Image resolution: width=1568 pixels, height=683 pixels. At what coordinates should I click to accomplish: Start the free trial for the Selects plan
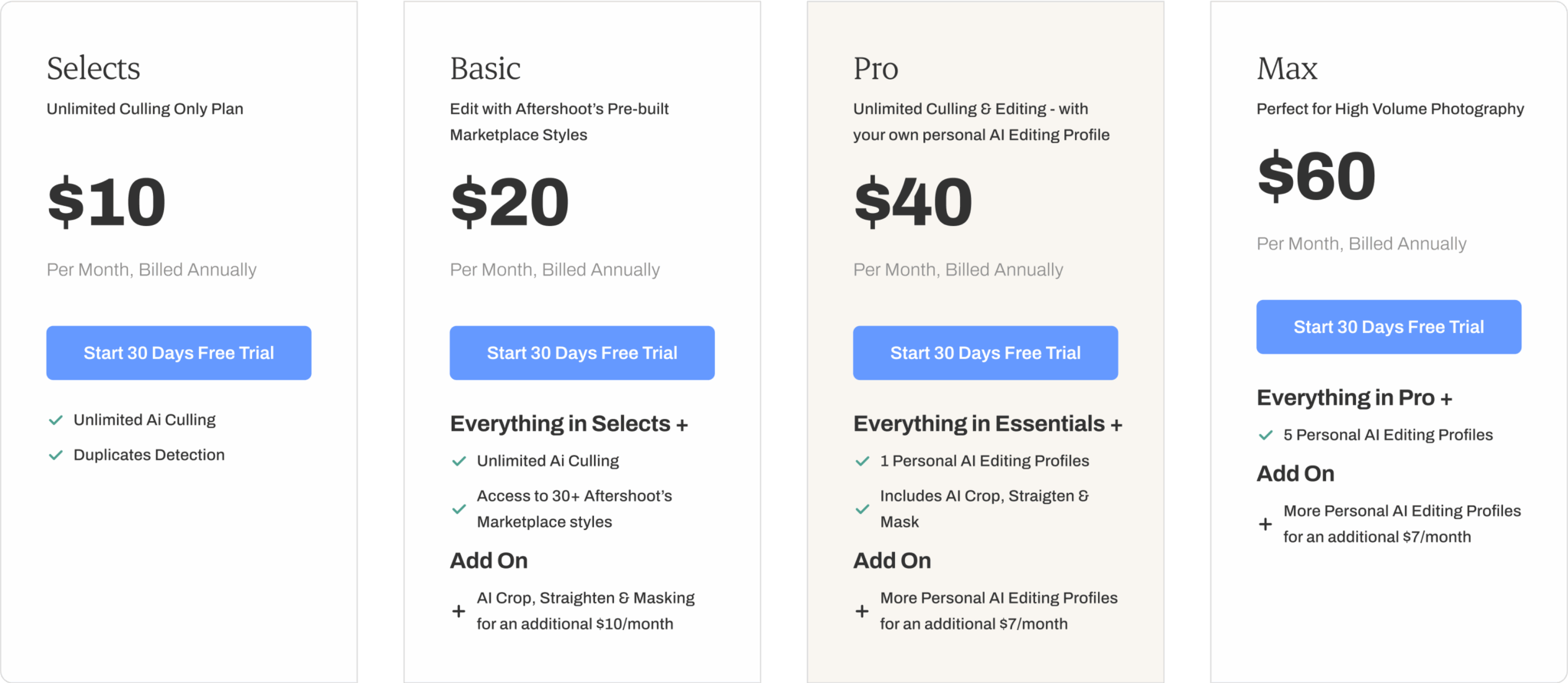tap(178, 353)
